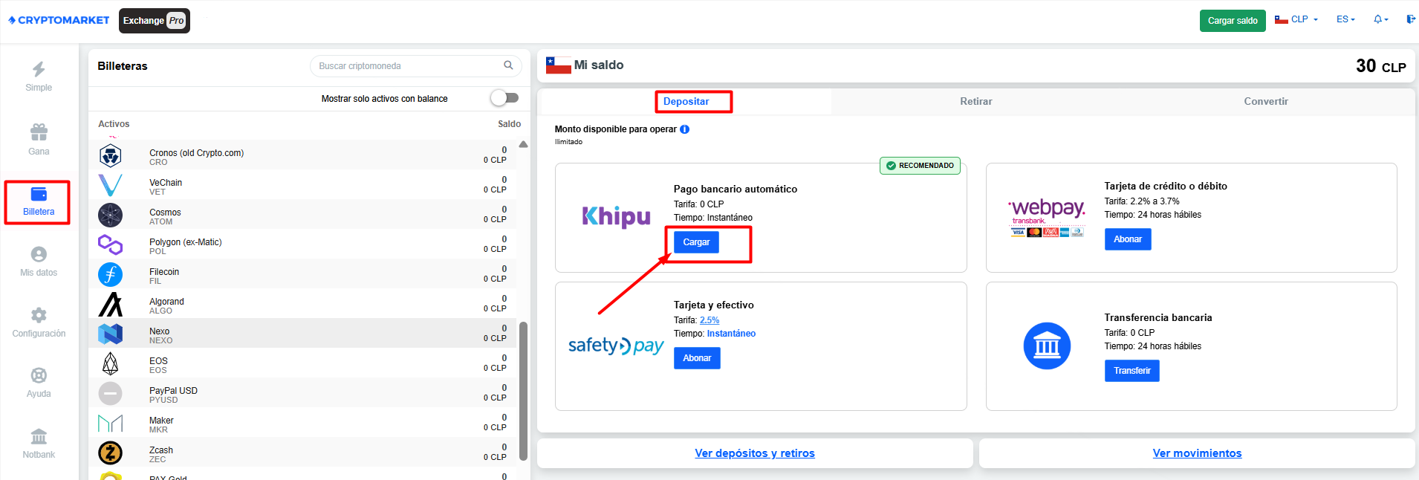Click the search magnifier icon
This screenshot has height=480, width=1419.
[508, 66]
